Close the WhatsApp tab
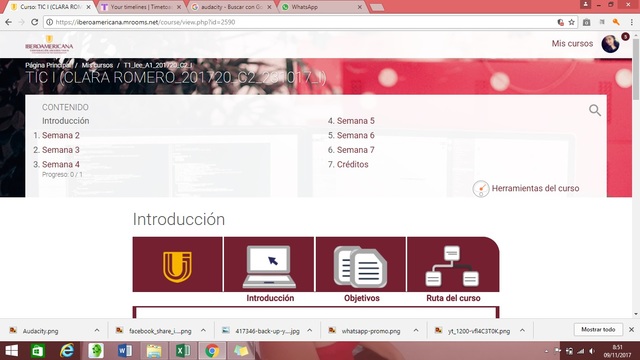640x360 pixels. click(360, 7)
